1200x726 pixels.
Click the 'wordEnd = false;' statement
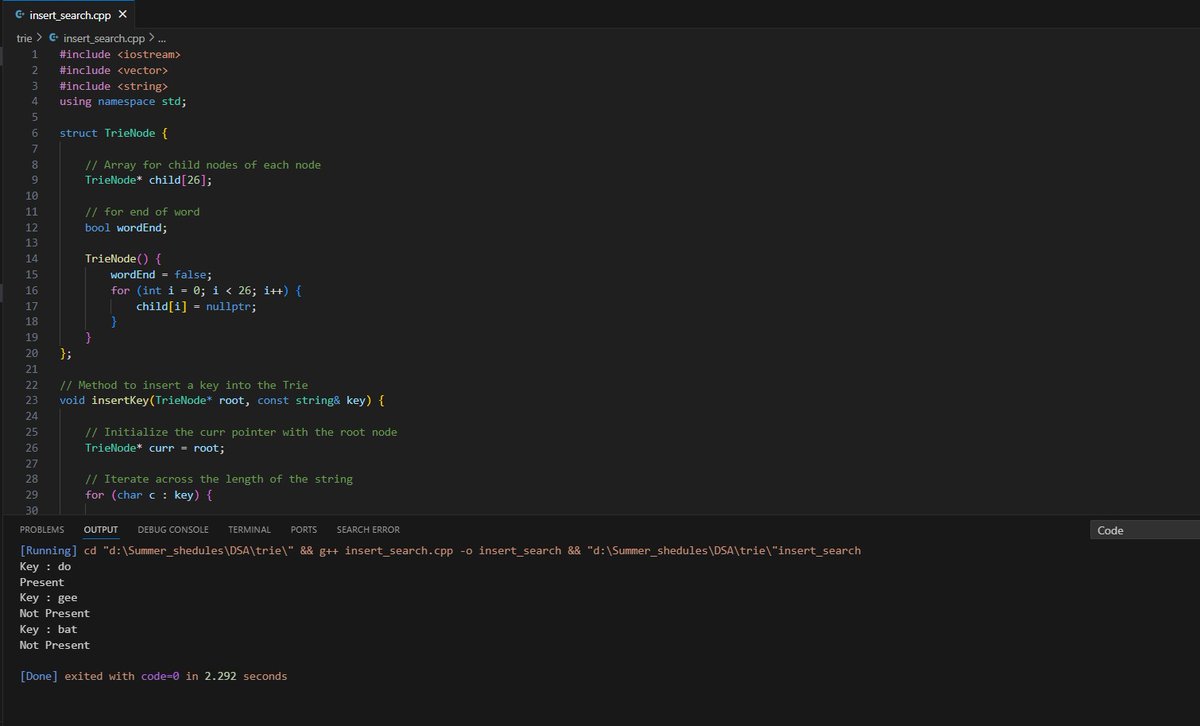point(162,275)
